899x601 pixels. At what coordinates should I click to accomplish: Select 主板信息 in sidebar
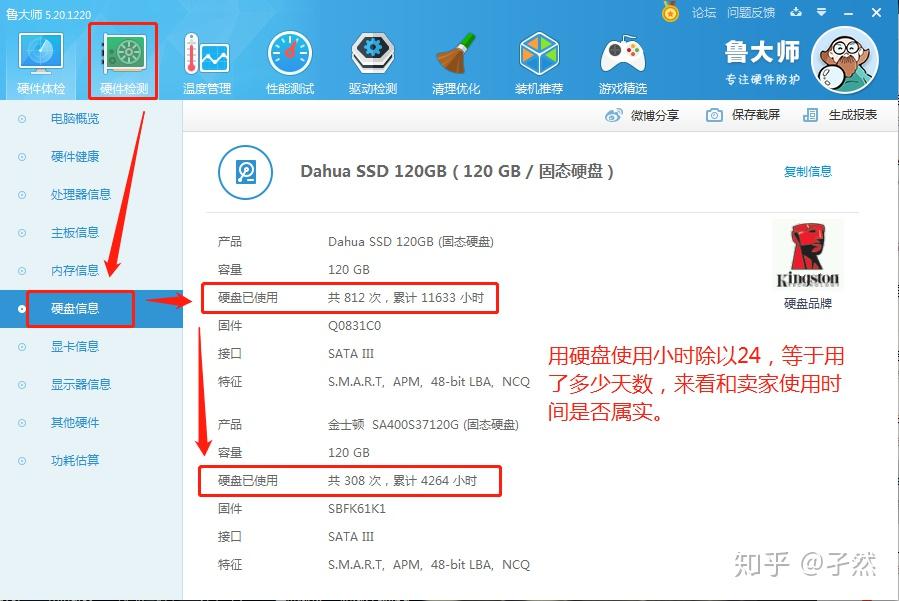coord(75,232)
